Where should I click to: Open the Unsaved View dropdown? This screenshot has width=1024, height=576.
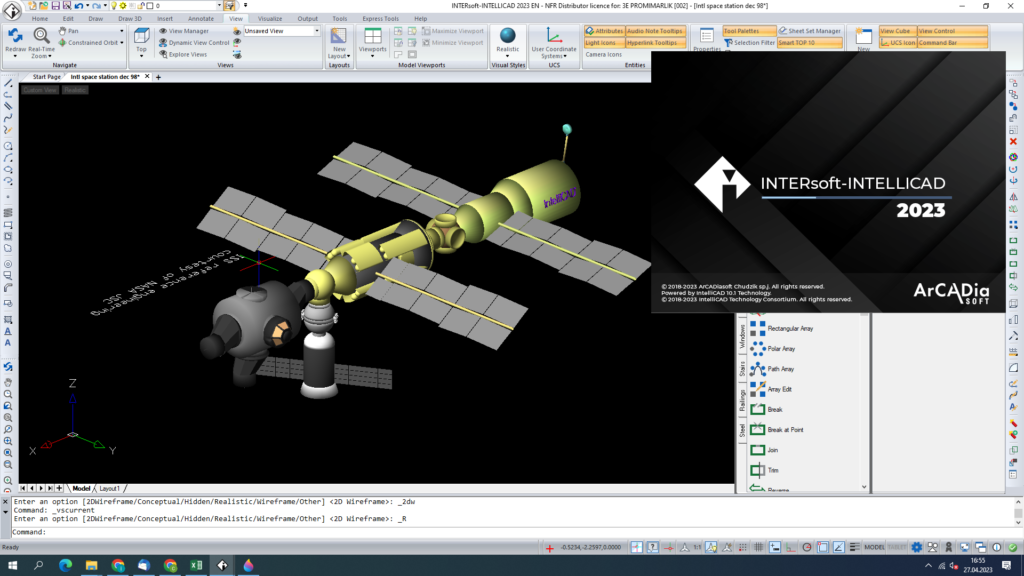click(x=318, y=31)
